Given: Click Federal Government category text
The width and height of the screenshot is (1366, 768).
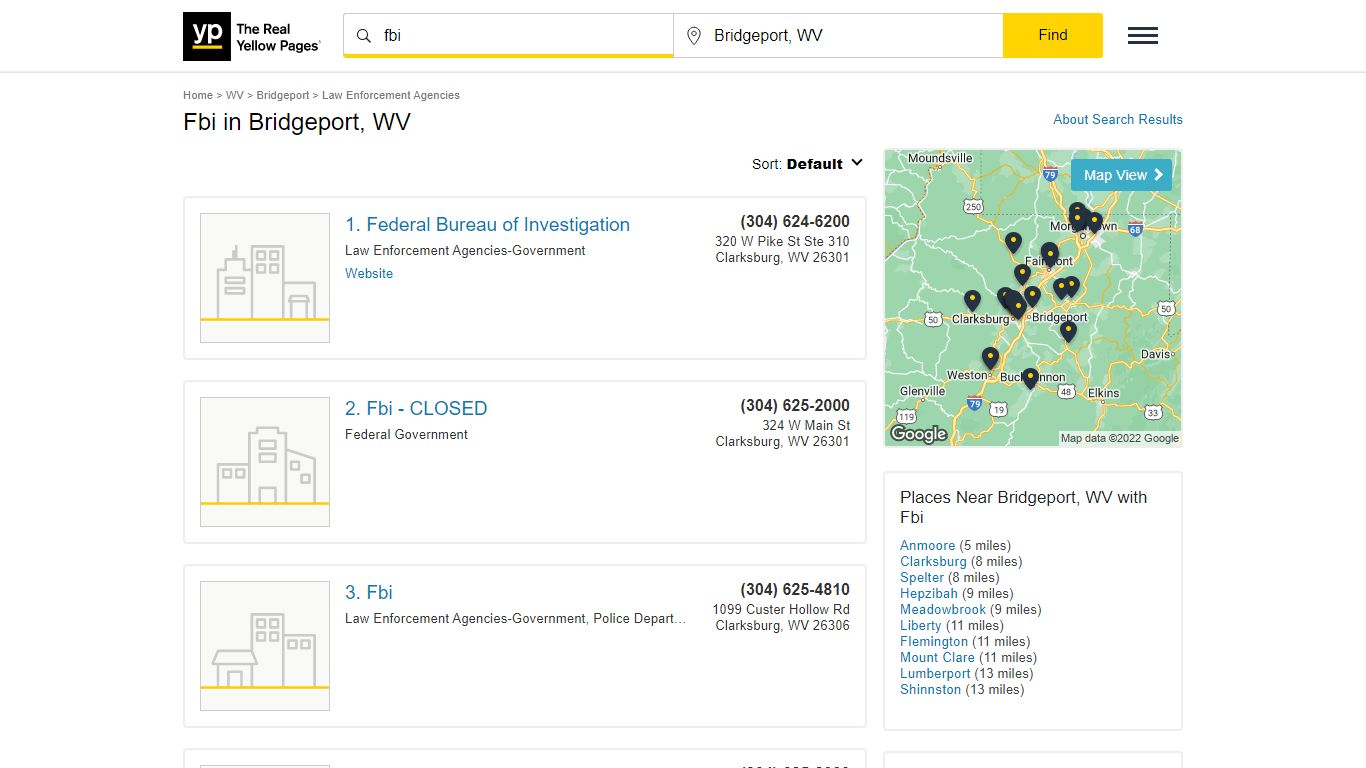Looking at the screenshot, I should pyautogui.click(x=406, y=435).
